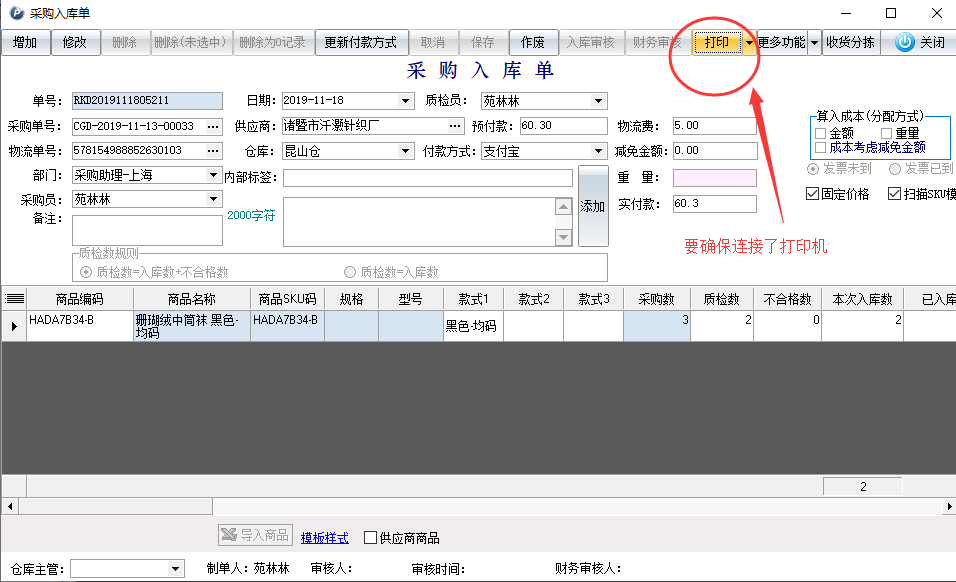Click the 商品编码 column header
This screenshot has width=956, height=582.
click(x=80, y=299)
